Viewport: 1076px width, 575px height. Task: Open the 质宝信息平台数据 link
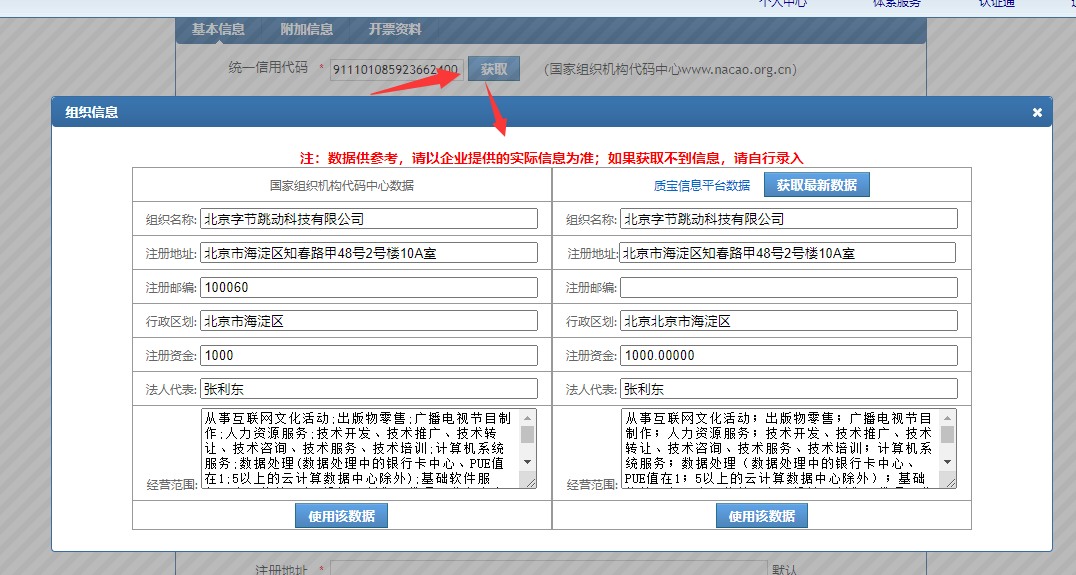[701, 185]
